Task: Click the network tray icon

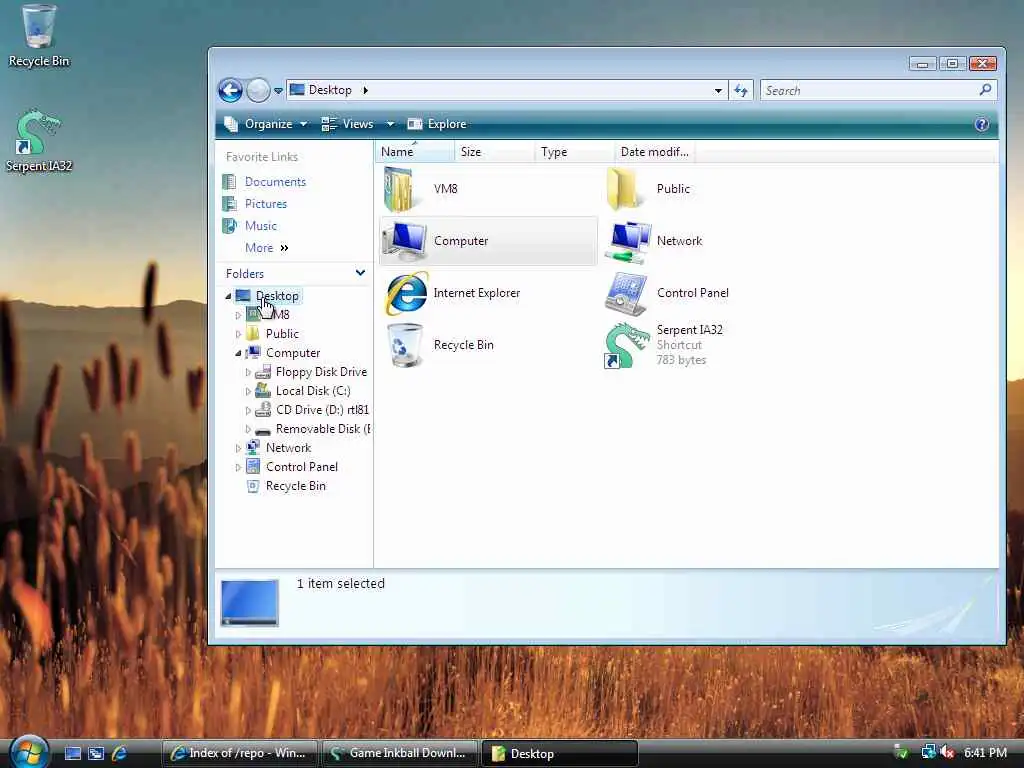Action: coord(928,752)
